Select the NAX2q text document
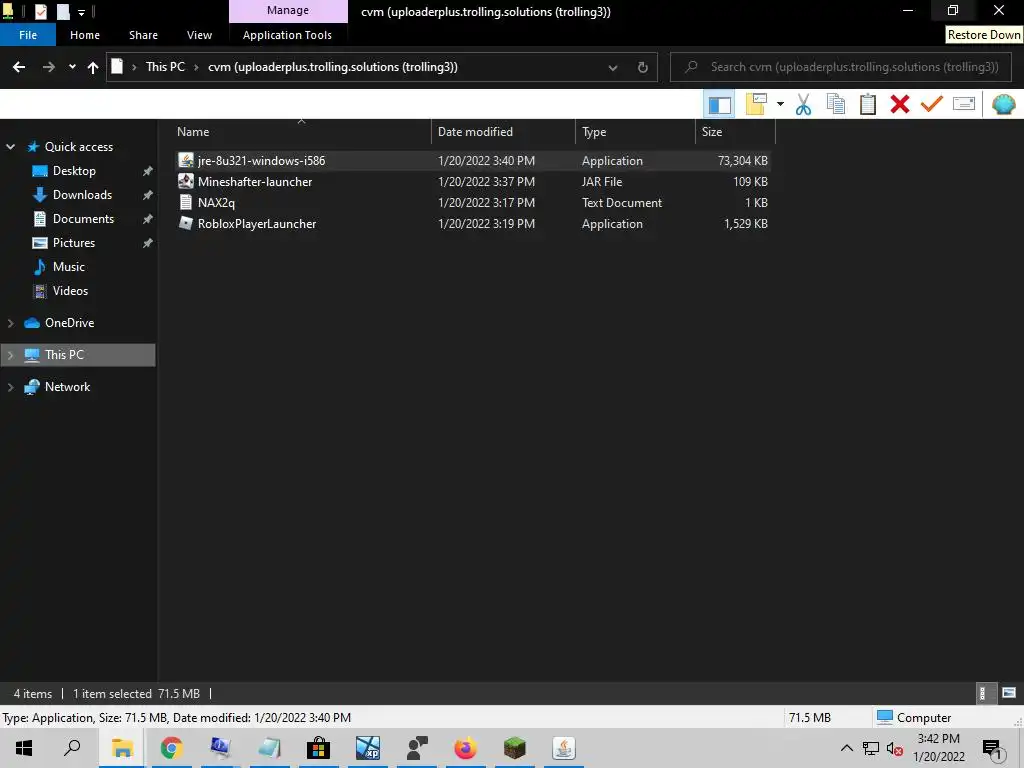 pyautogui.click(x=473, y=202)
